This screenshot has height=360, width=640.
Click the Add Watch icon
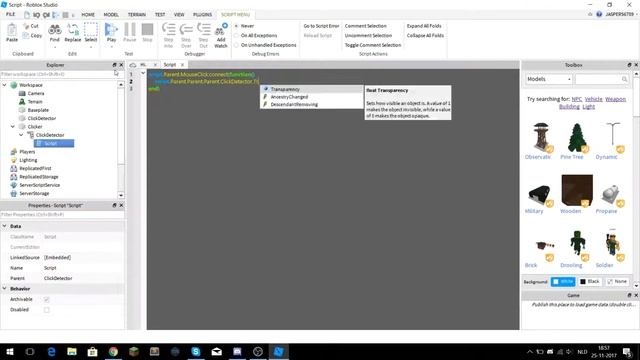pos(221,30)
